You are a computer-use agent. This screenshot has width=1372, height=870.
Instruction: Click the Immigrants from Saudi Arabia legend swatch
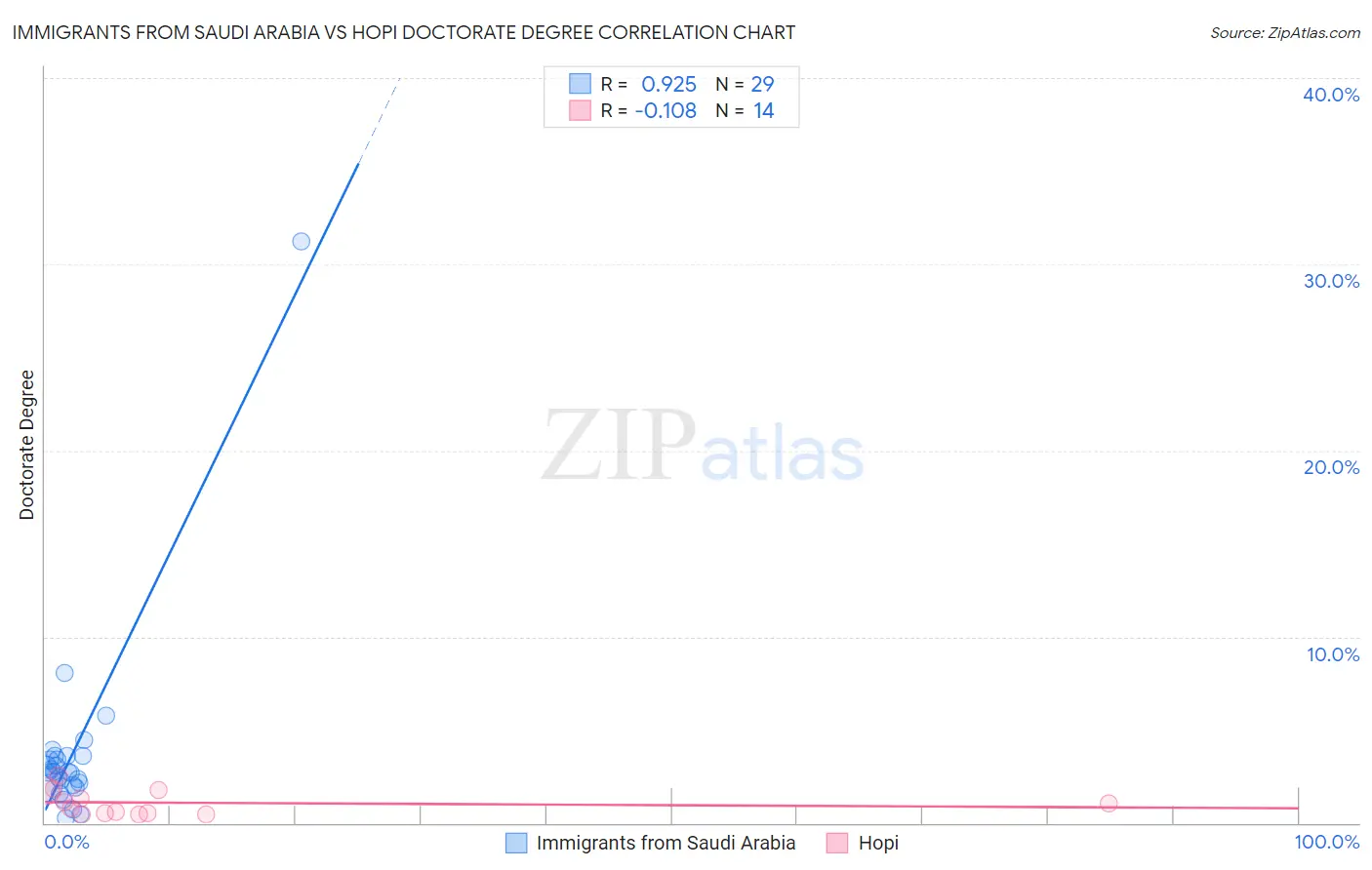coord(516,843)
